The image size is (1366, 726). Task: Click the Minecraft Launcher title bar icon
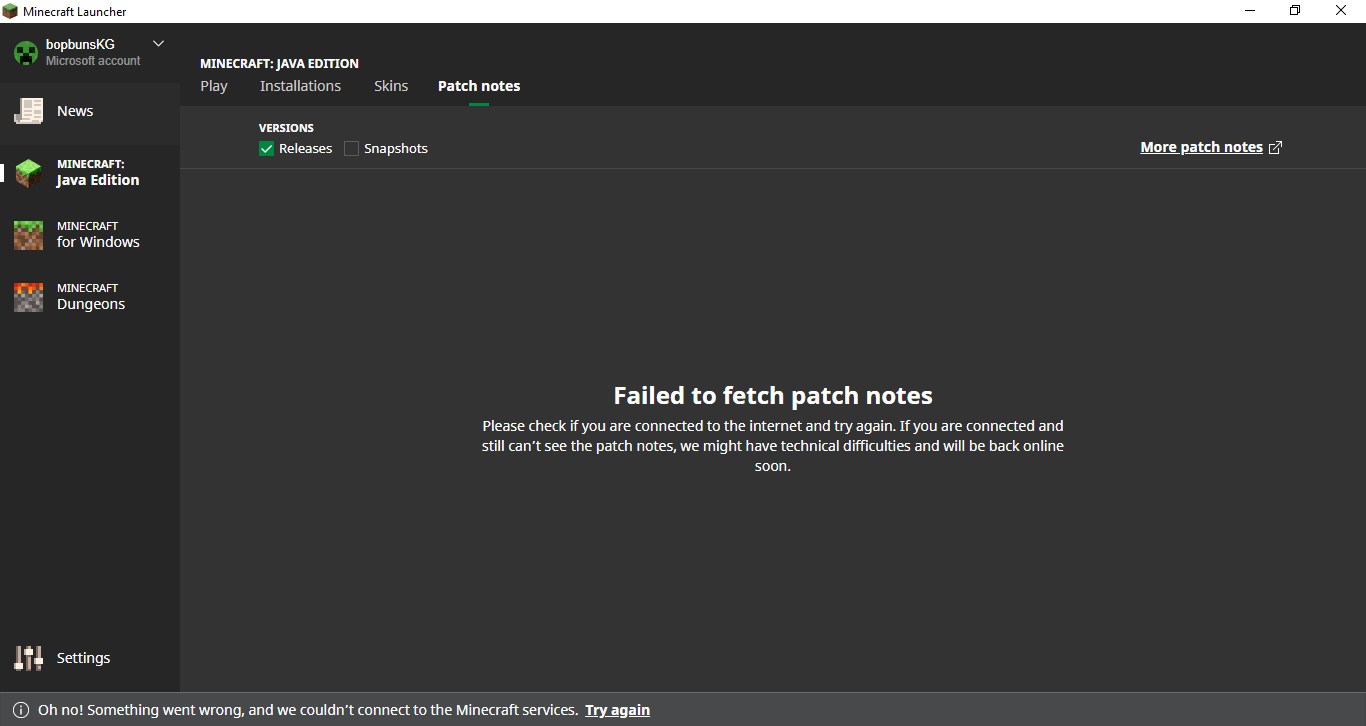pyautogui.click(x=10, y=11)
